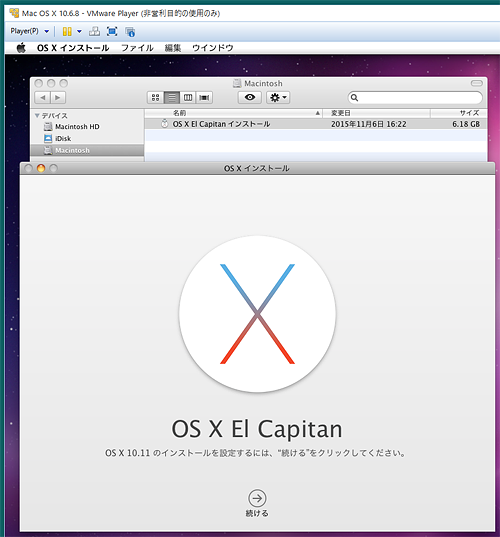Select the OS X El Capitan インストール file row
This screenshot has width=500, height=537.
coord(315,124)
